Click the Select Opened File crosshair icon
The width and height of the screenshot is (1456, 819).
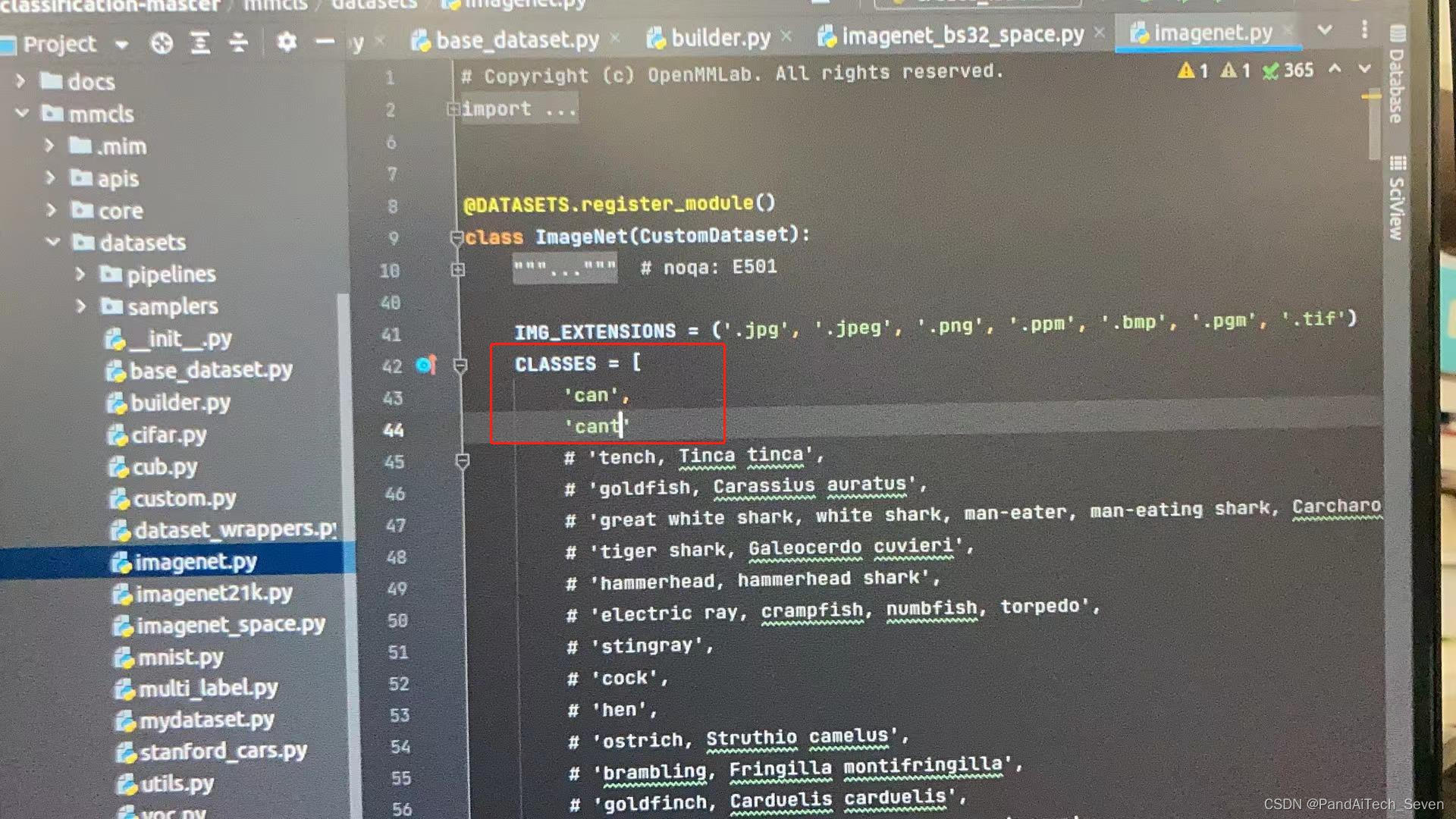(162, 43)
